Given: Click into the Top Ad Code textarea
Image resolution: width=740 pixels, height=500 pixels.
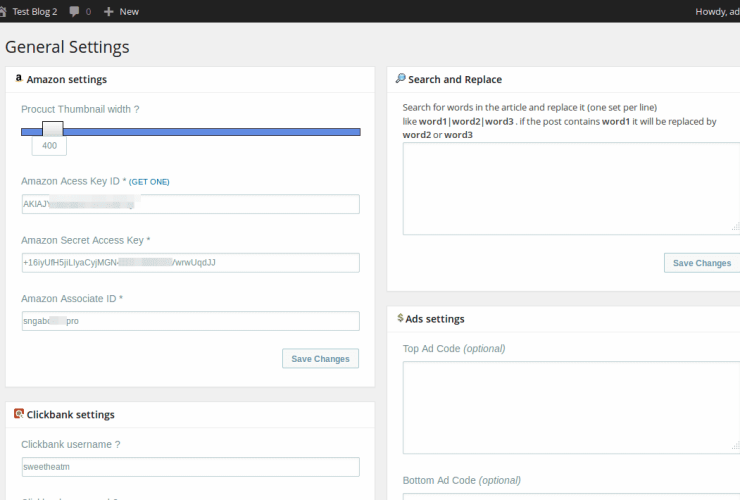Looking at the screenshot, I should pyautogui.click(x=570, y=407).
